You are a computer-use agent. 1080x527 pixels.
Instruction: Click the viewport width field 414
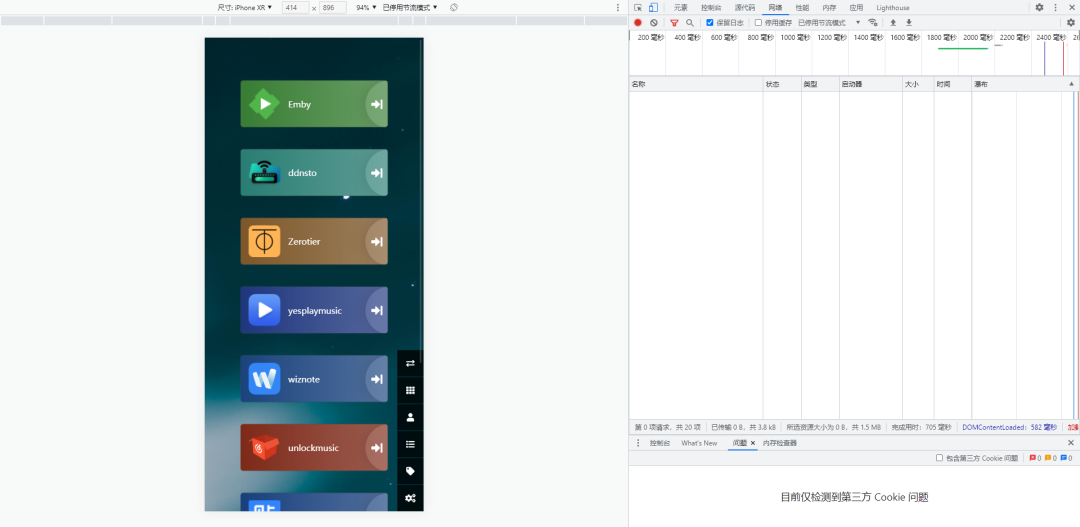tap(295, 8)
